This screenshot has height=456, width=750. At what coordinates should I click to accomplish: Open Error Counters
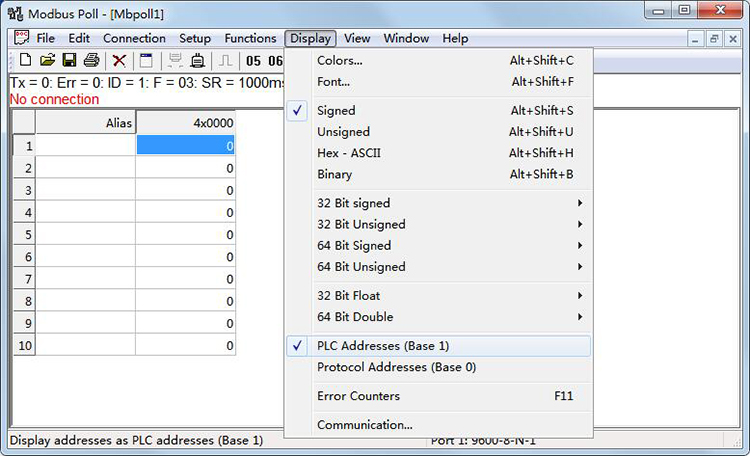click(439, 396)
